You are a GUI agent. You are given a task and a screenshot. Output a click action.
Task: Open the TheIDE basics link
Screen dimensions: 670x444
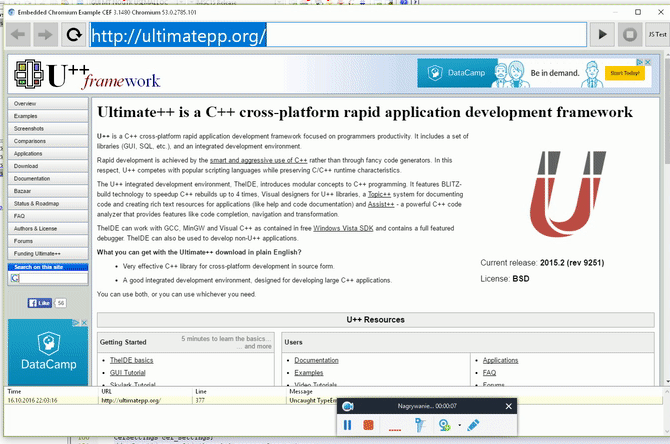coord(132,360)
